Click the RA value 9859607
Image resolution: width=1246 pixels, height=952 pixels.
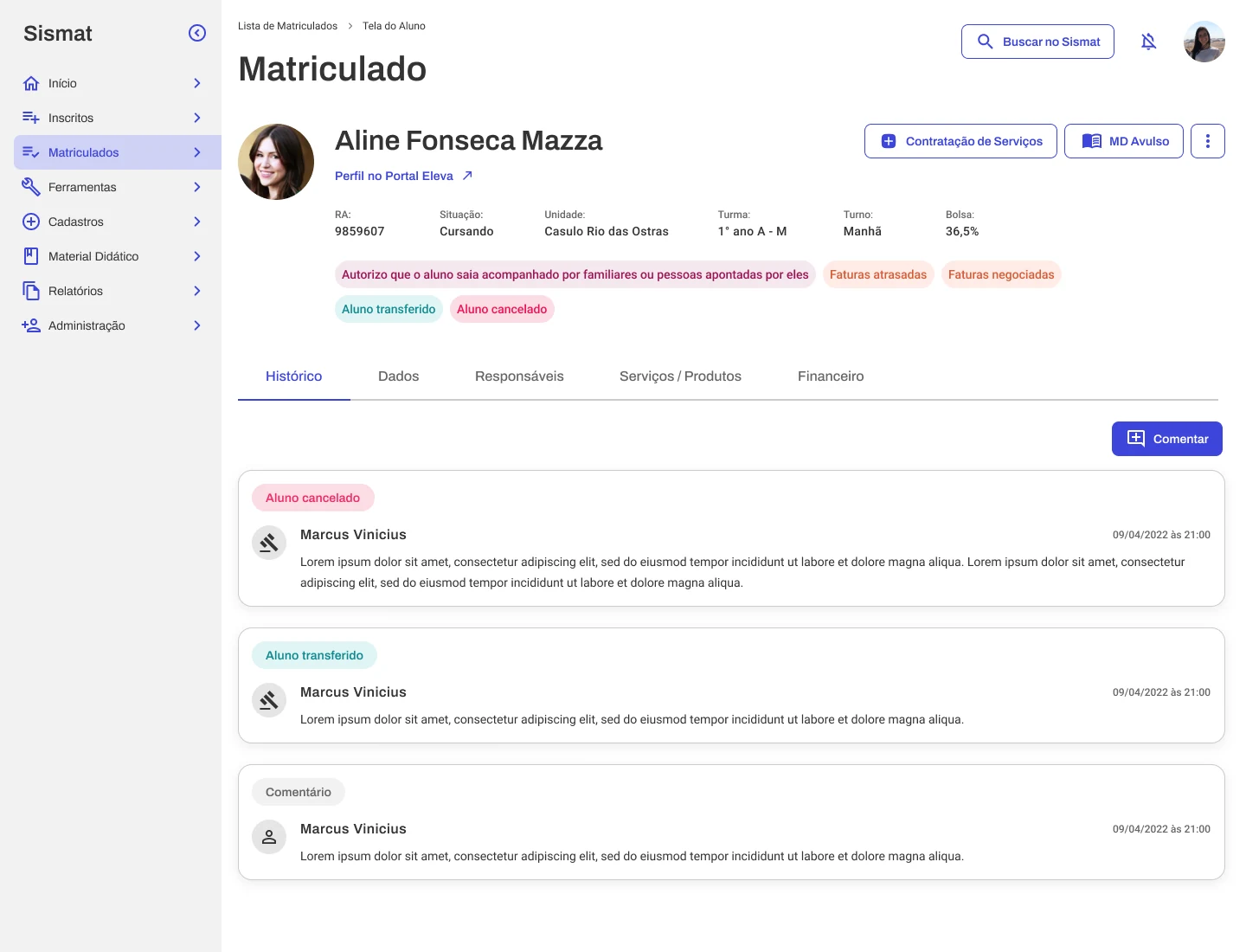360,231
